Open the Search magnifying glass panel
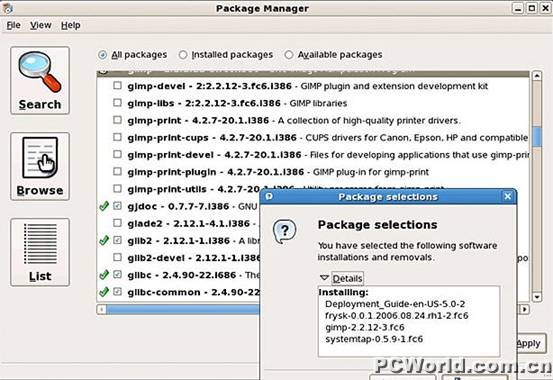The width and height of the screenshot is (553, 380). point(40,80)
